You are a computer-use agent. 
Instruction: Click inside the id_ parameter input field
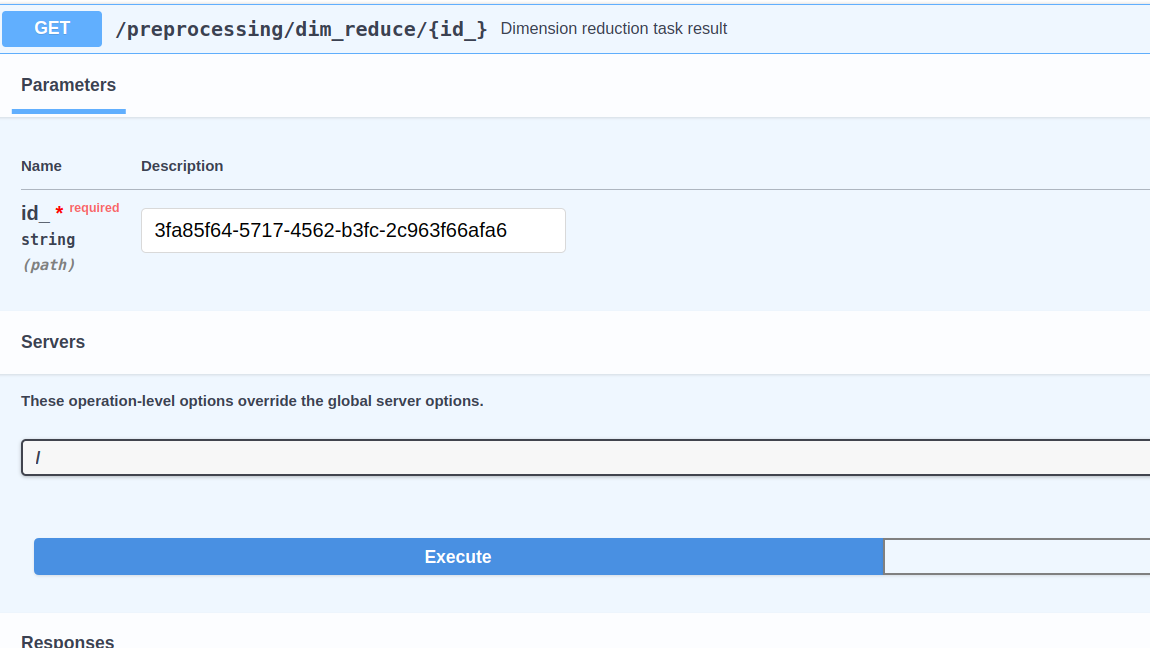[353, 230]
